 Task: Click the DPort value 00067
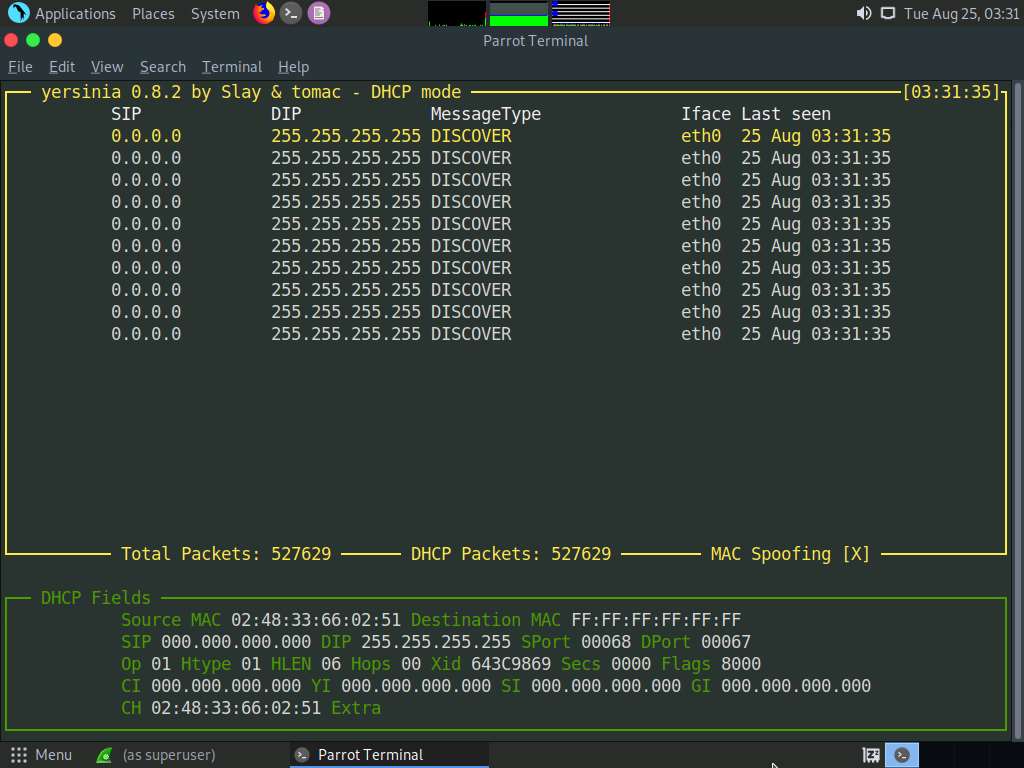pyautogui.click(x=726, y=642)
